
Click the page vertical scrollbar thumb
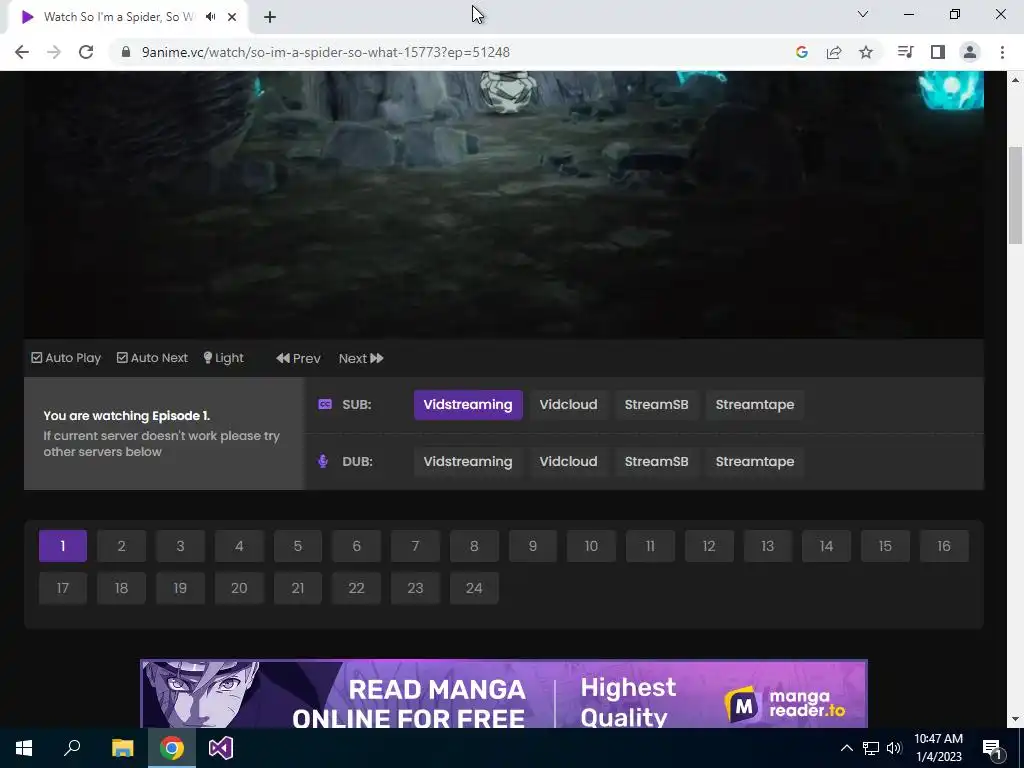point(1015,196)
